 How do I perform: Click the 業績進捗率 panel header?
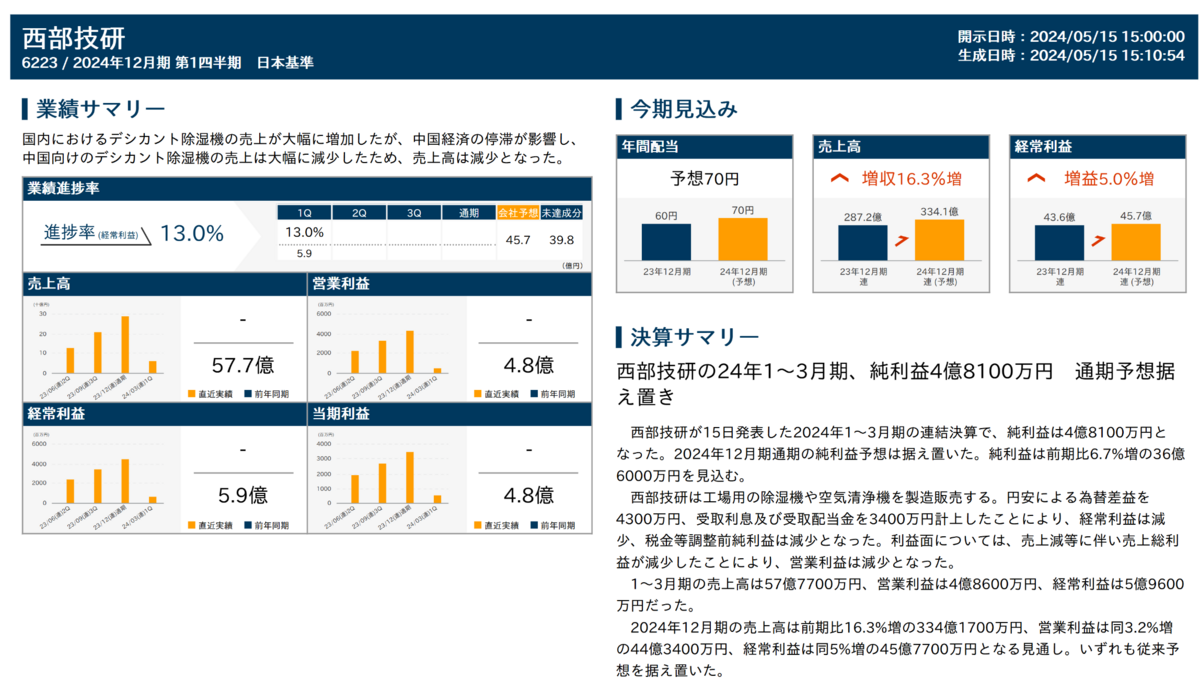coord(307,188)
